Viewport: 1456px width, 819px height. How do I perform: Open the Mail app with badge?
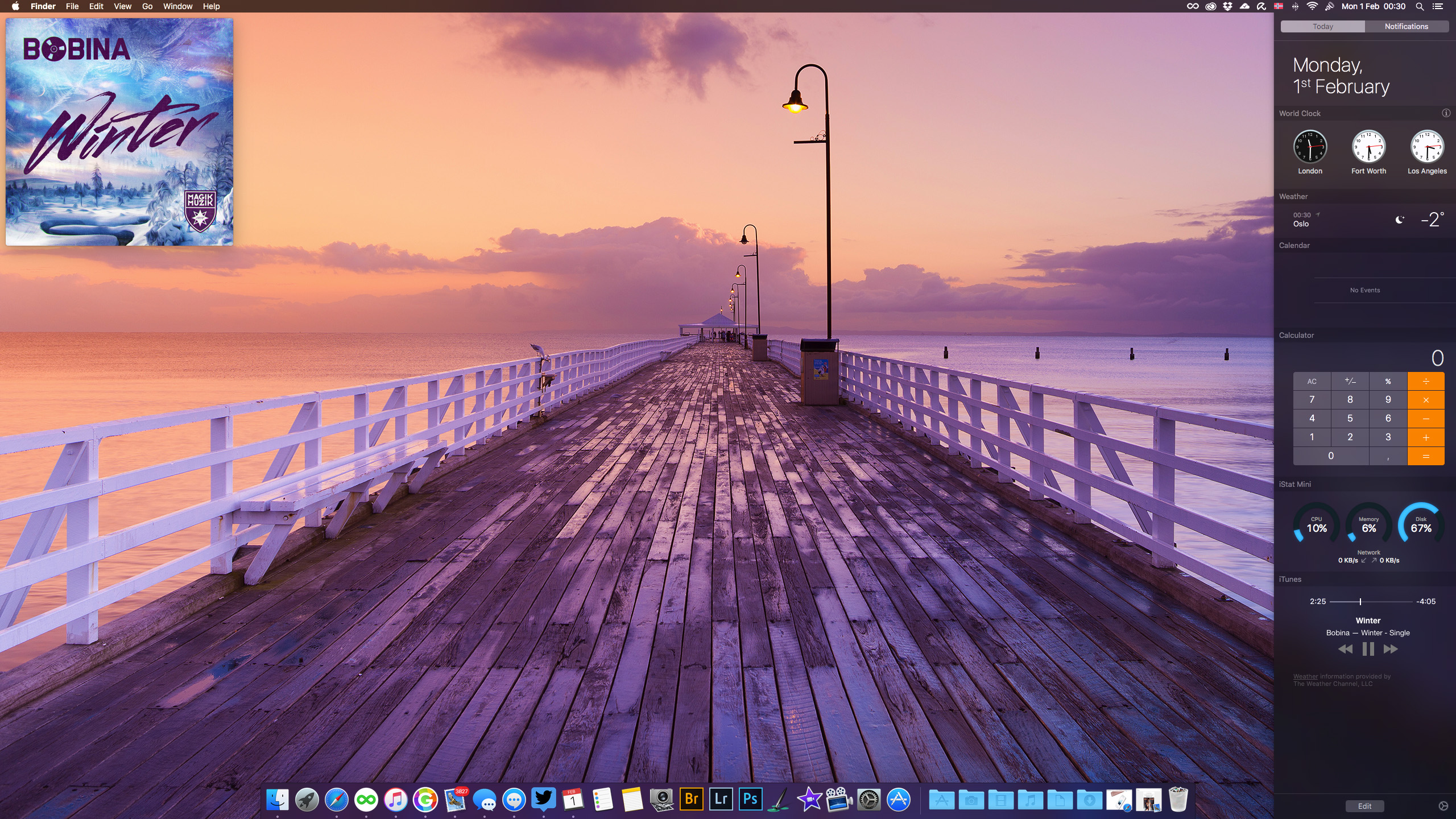[455, 800]
